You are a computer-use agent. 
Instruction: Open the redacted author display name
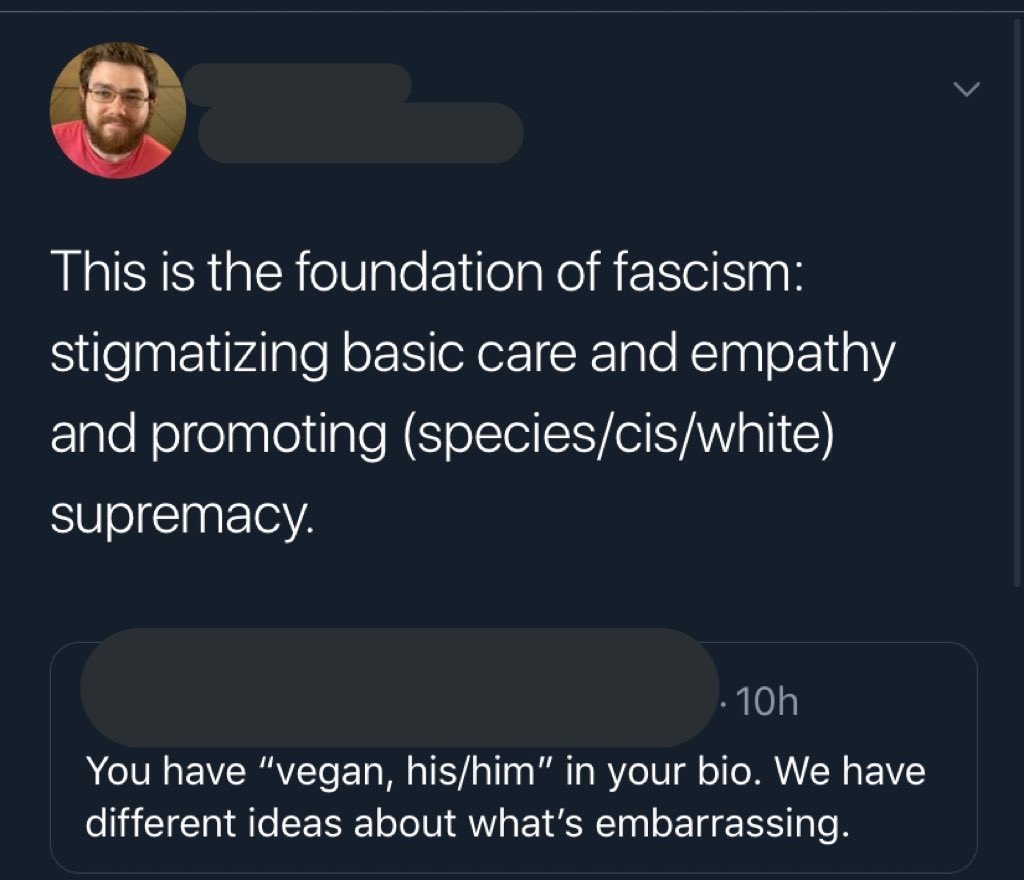pyautogui.click(x=297, y=83)
